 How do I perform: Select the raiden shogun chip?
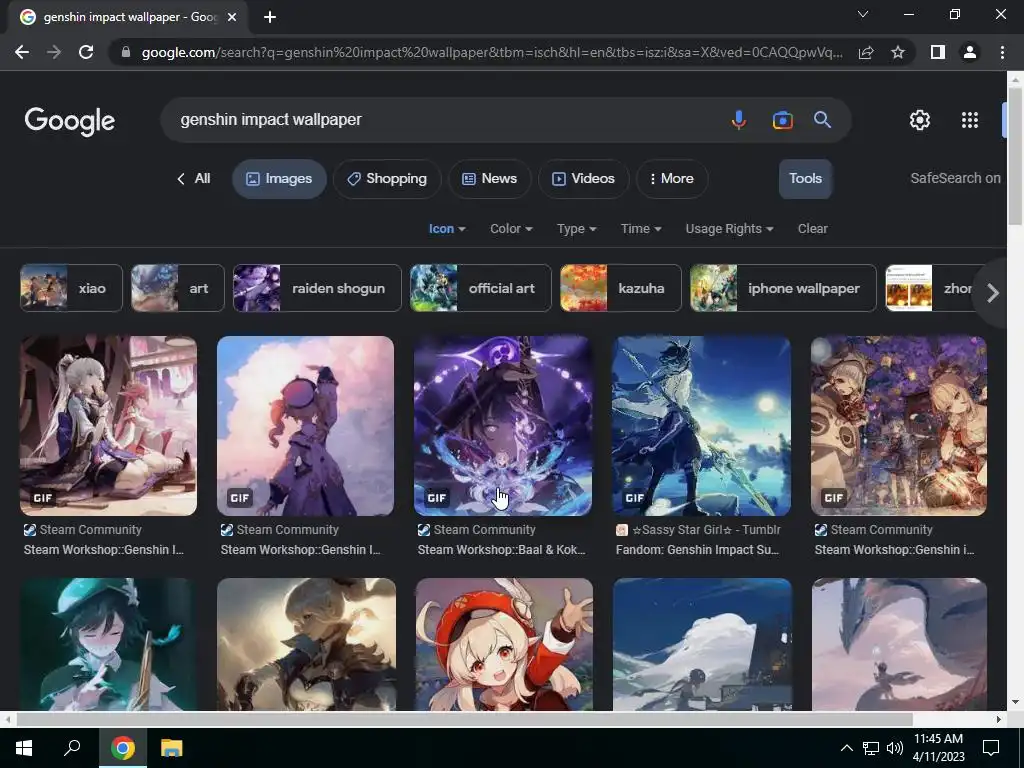pos(317,288)
